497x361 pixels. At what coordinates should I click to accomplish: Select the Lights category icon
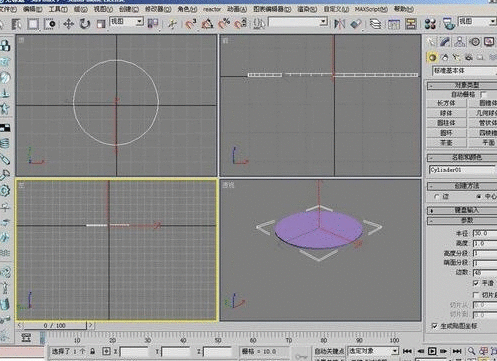coord(456,57)
